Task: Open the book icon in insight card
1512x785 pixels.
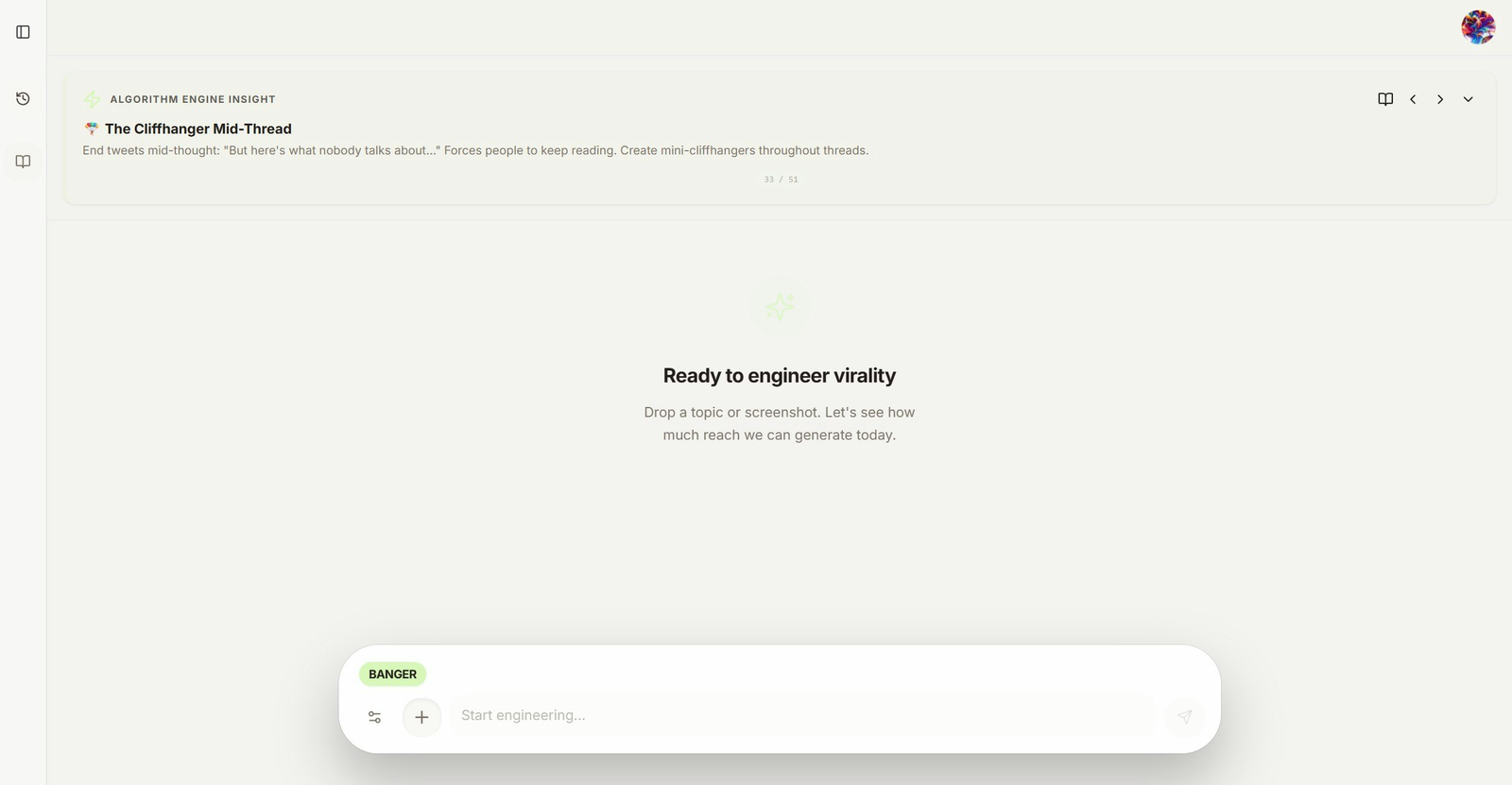Action: 1385,99
